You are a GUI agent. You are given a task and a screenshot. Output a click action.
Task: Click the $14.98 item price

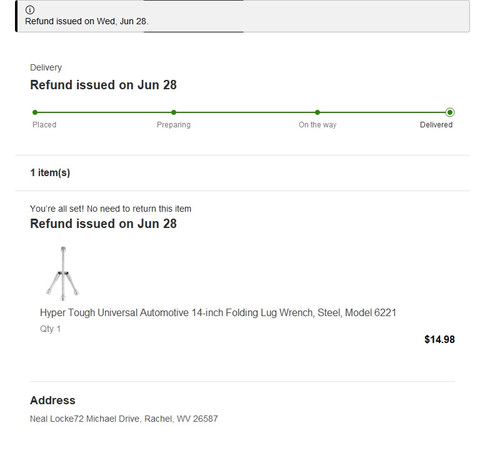(x=439, y=339)
